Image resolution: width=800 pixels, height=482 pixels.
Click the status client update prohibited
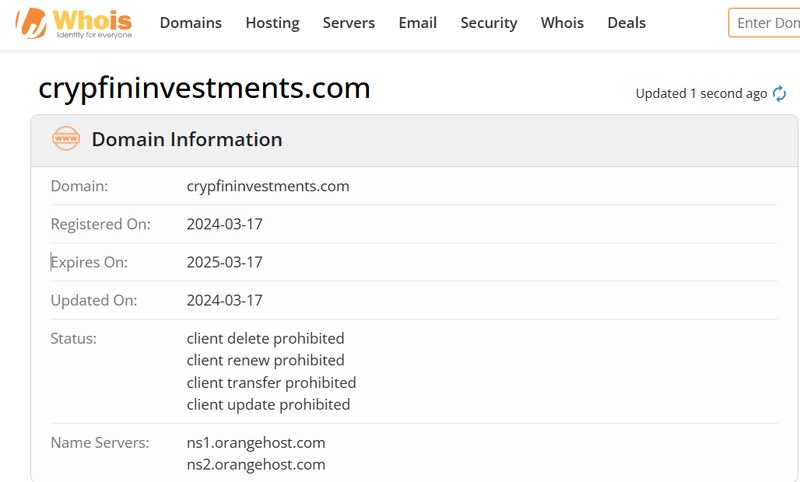(268, 404)
